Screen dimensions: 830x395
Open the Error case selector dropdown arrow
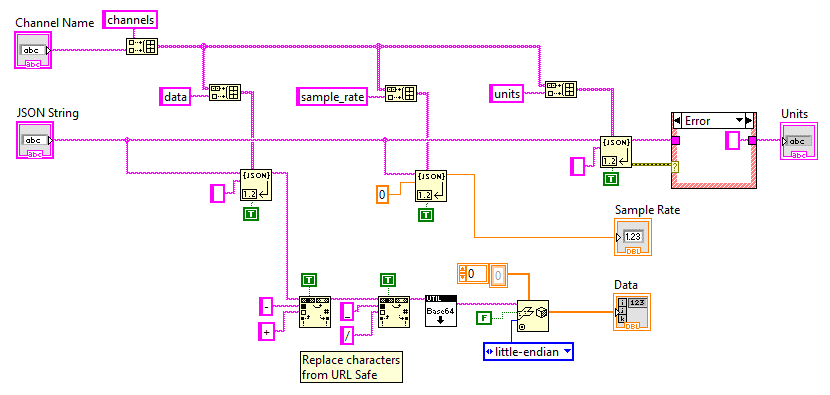[x=739, y=120]
